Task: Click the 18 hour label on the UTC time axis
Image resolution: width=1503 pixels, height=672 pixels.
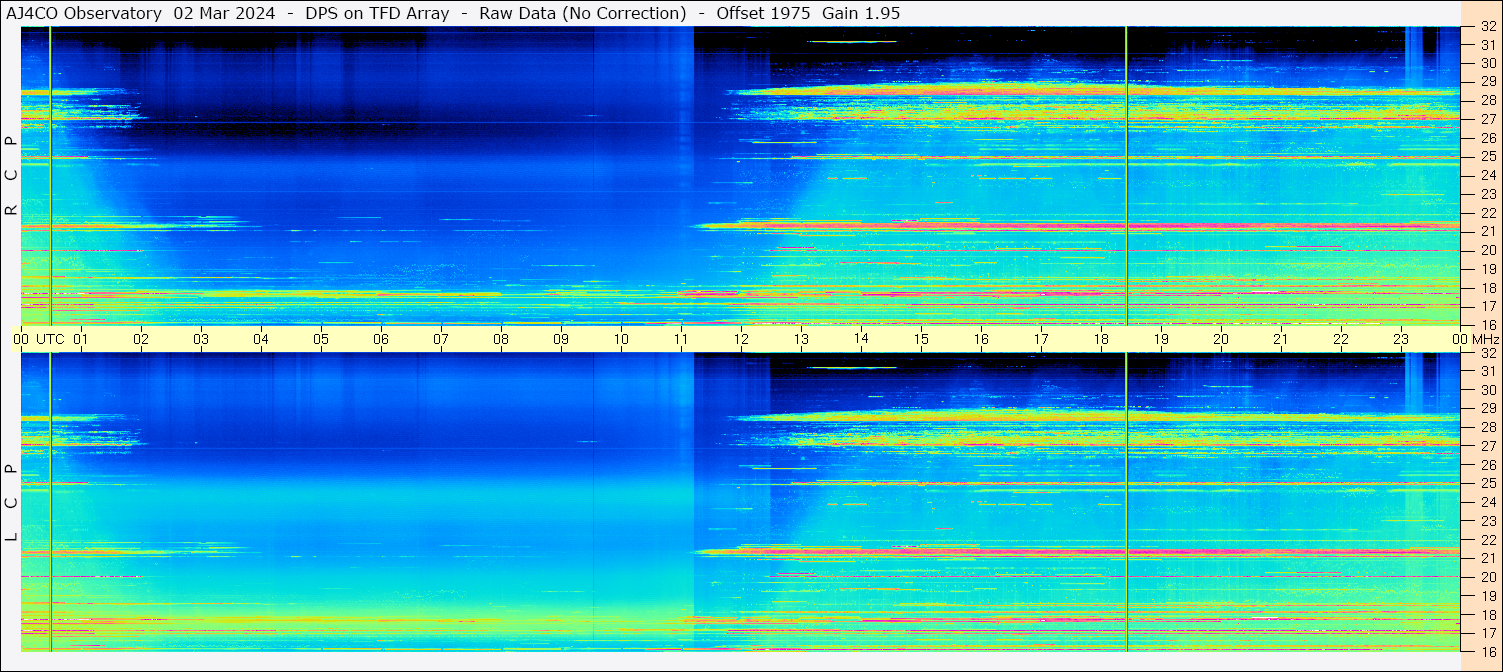Action: pyautogui.click(x=1101, y=339)
